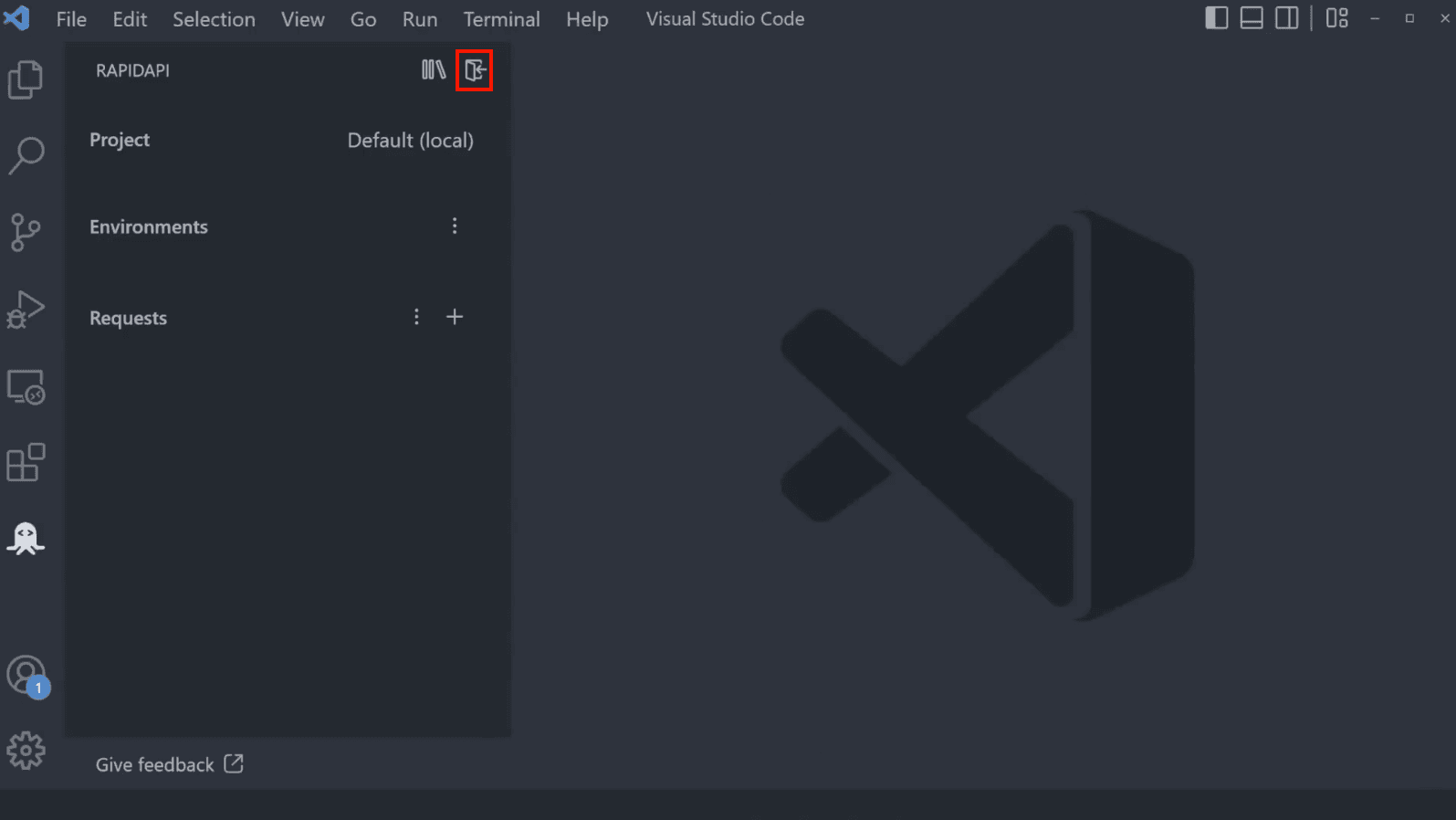
Task: Select the RapidAPI octopus icon
Action: click(x=26, y=539)
